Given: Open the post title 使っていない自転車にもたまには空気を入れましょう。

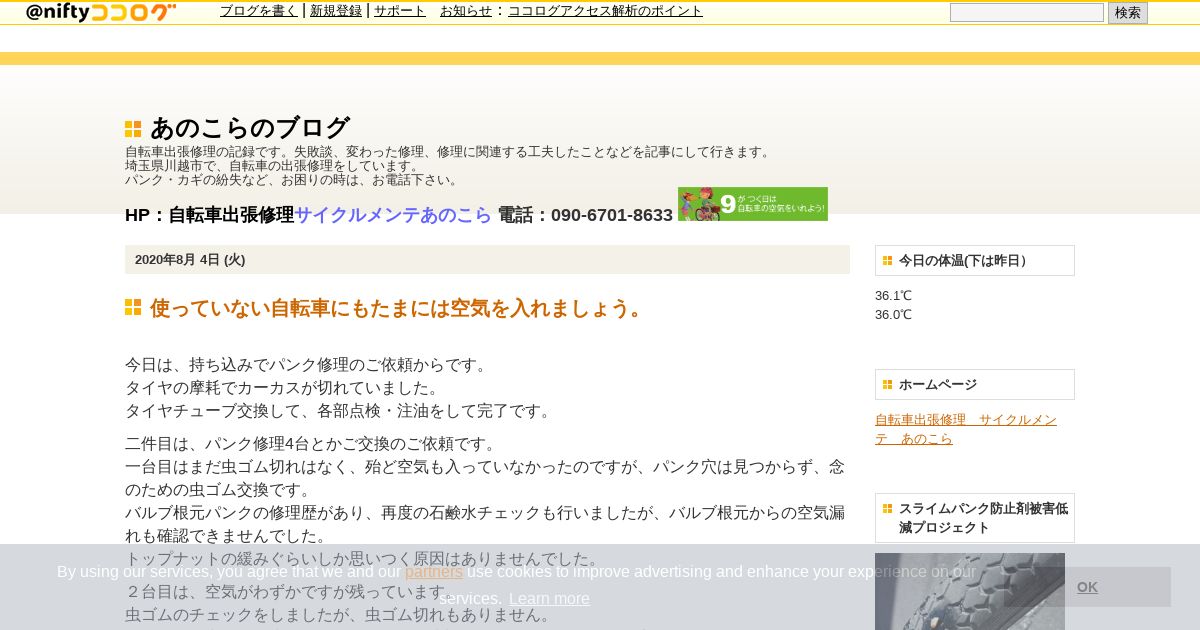Looking at the screenshot, I should click(x=398, y=308).
